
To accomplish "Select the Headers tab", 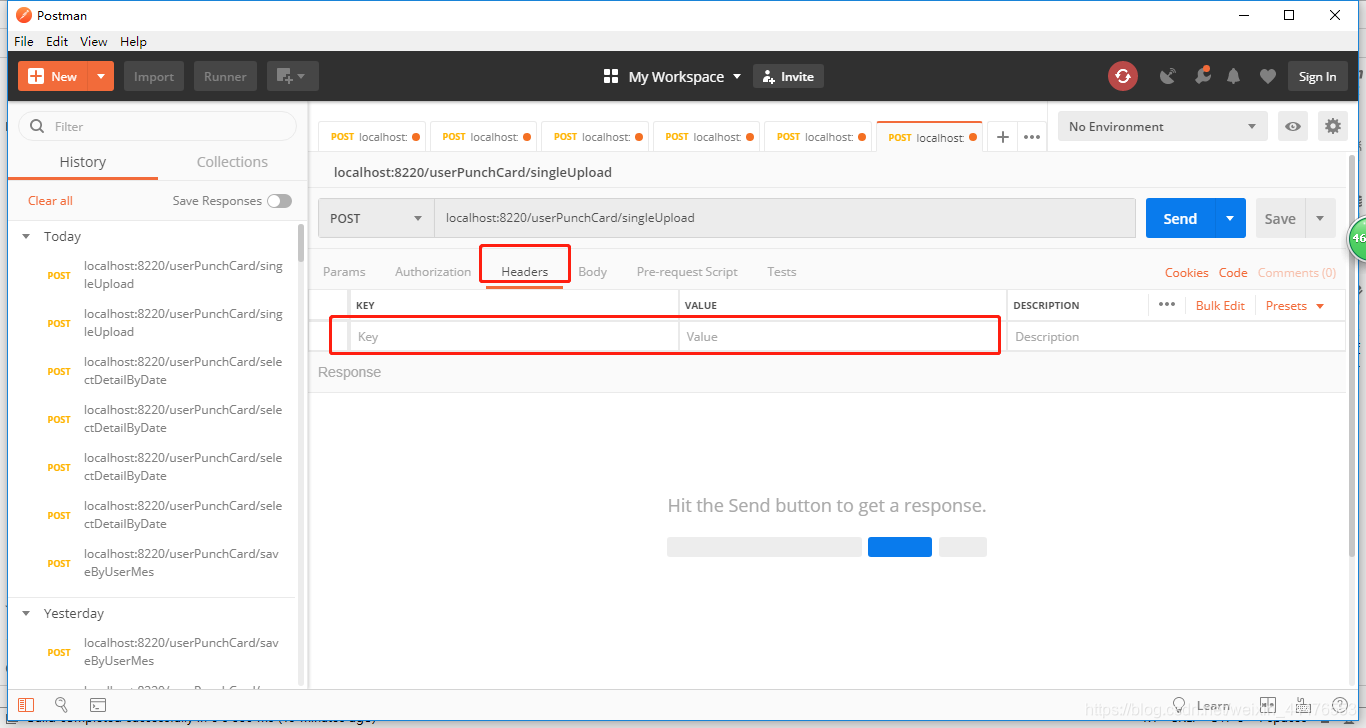I will 525,271.
